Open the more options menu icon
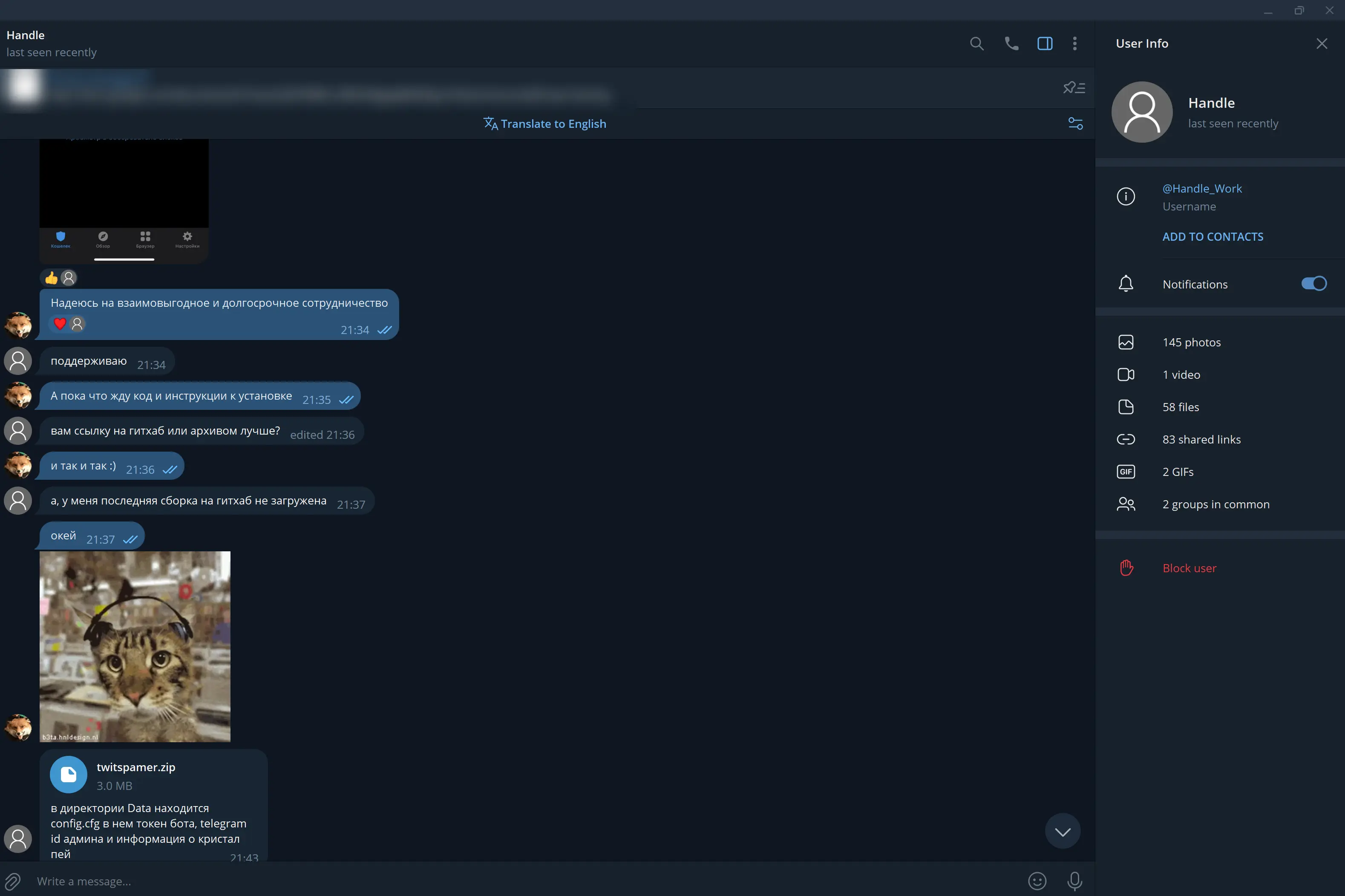The image size is (1345, 896). pos(1075,43)
